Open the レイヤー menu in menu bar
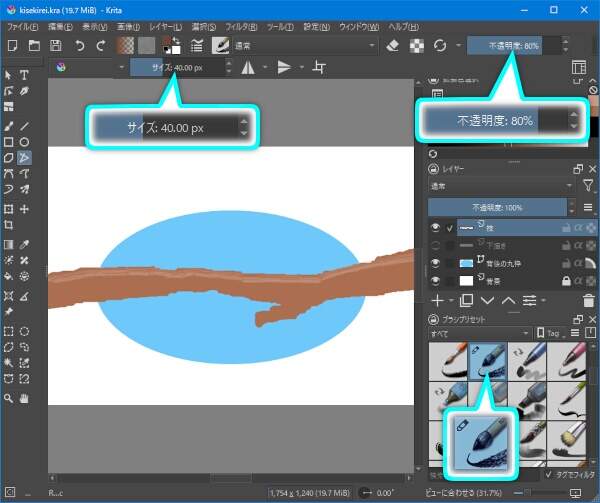 tap(163, 24)
